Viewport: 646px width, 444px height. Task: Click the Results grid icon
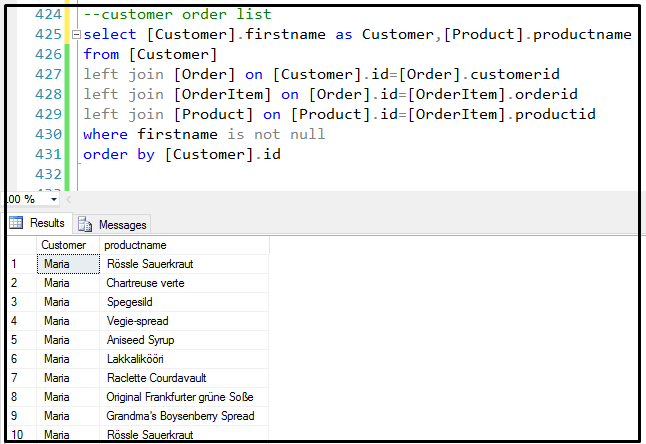(16, 223)
